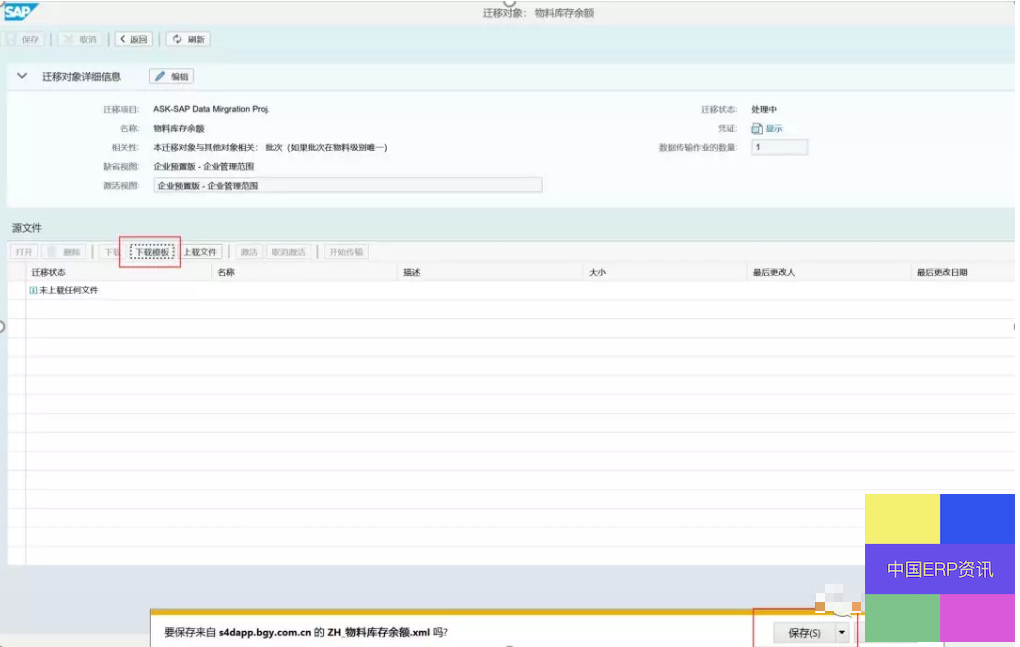1020x647 pixels.
Task: Click the 上载文件 upload file button
Action: pos(200,252)
